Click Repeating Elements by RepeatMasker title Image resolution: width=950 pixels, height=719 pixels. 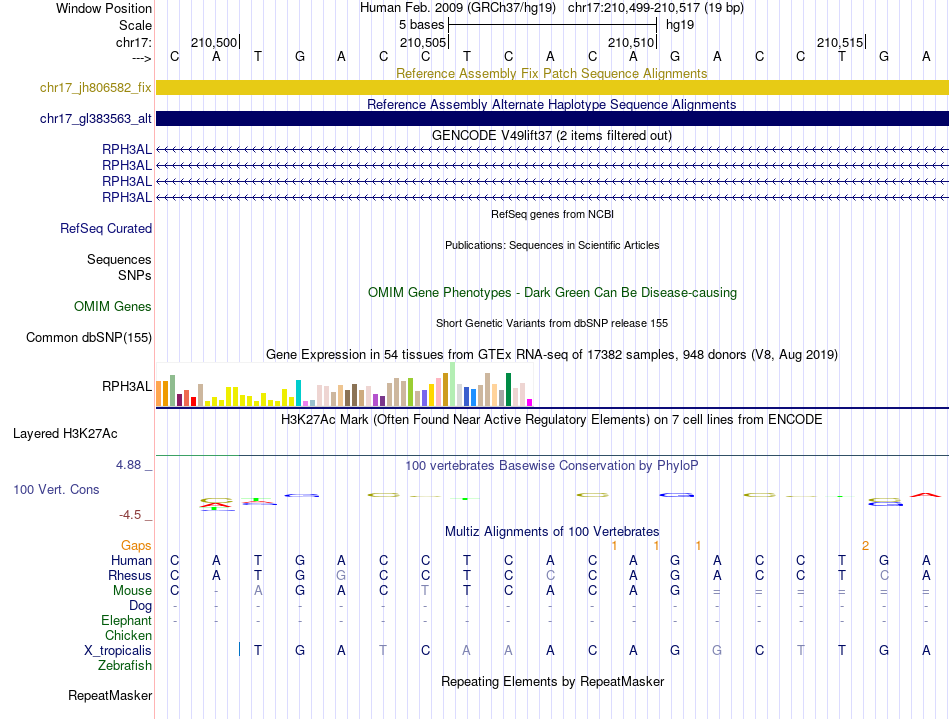(552, 681)
